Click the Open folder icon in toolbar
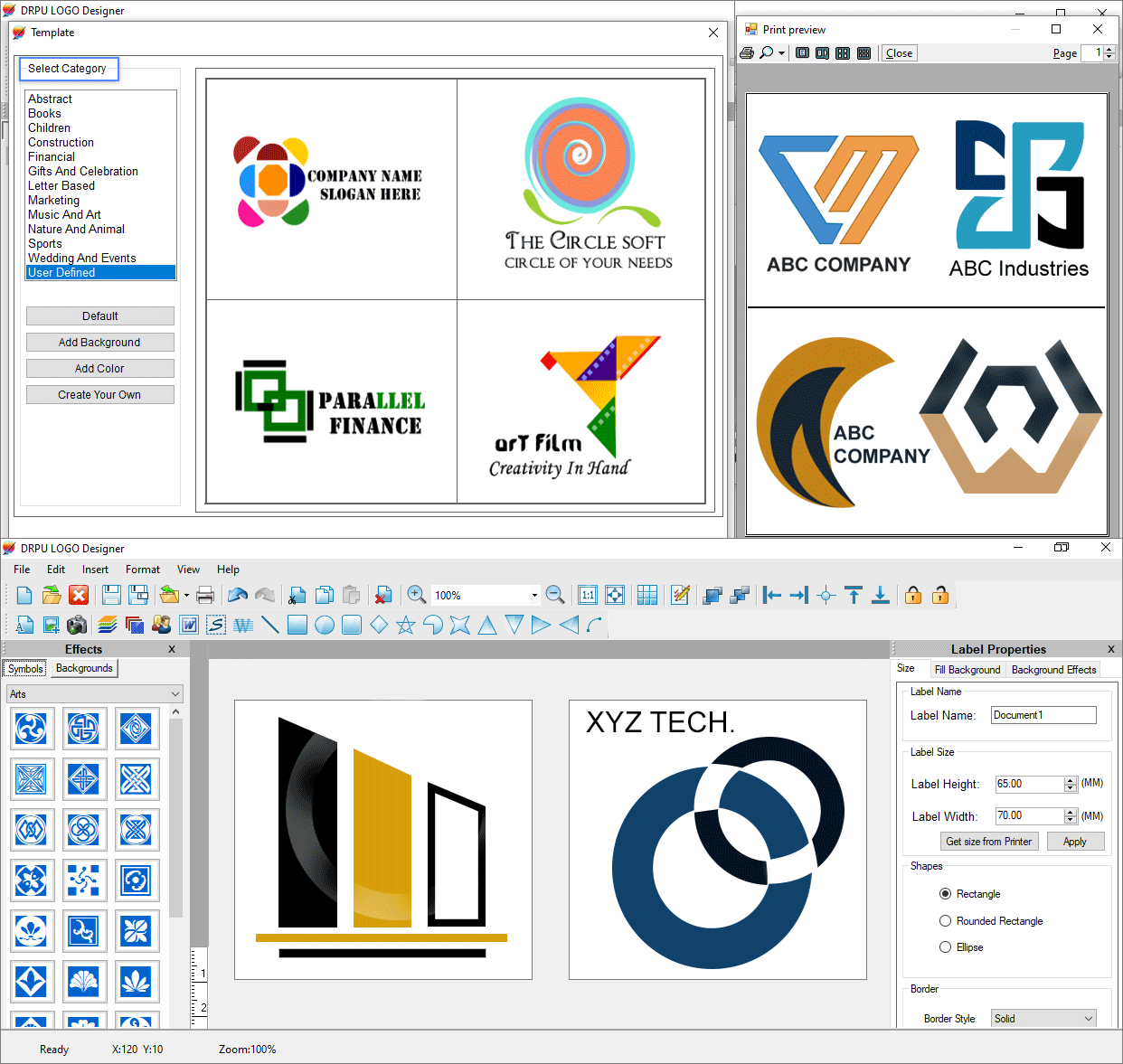Screen dimensions: 1123x1064 pyautogui.click(x=52, y=595)
